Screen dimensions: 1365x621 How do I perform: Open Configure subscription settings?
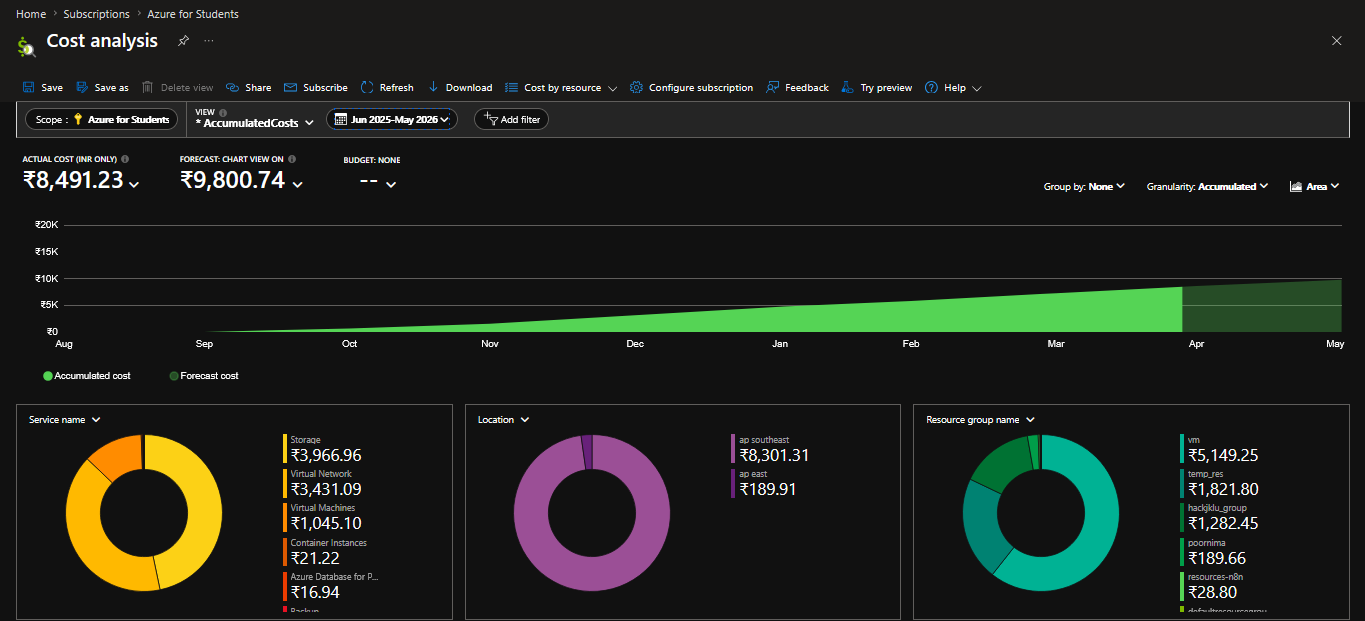pos(691,87)
